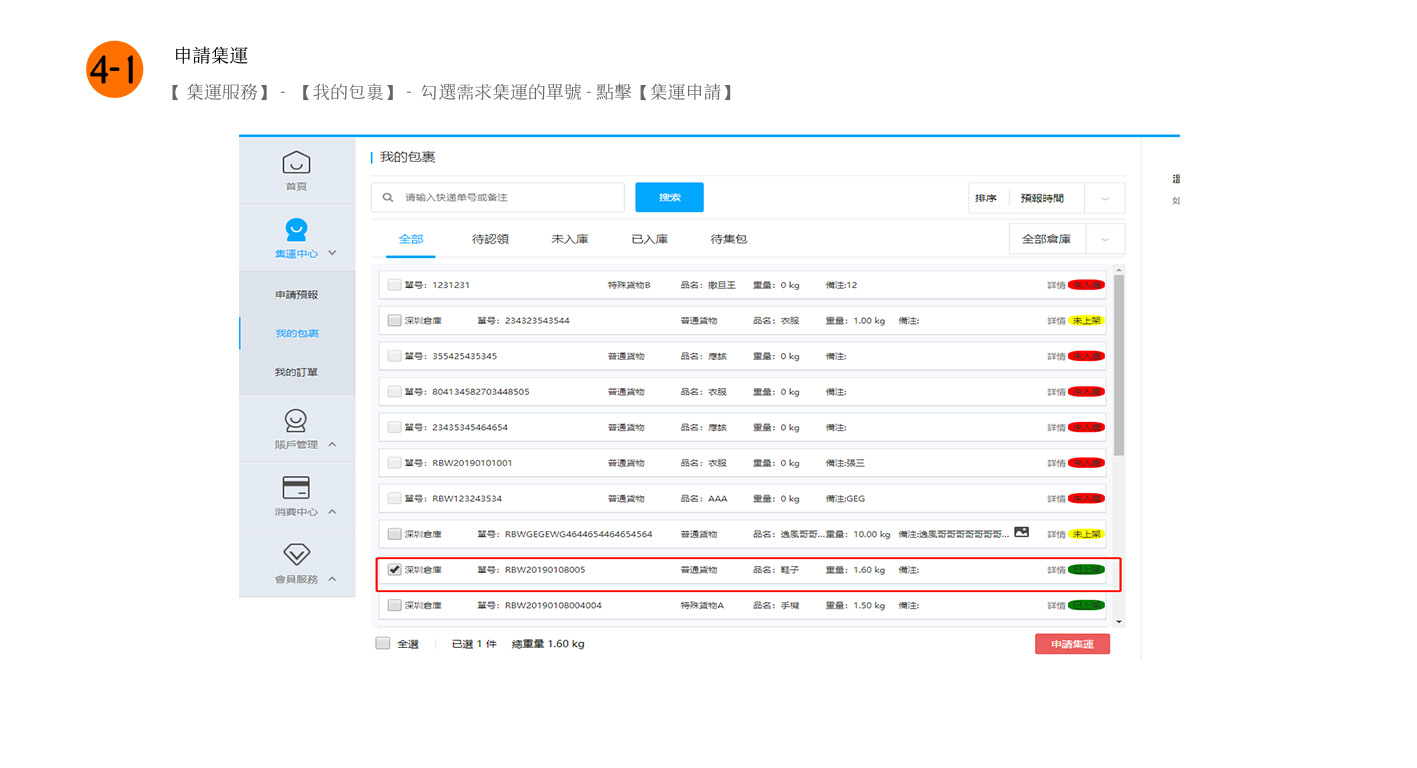
Task: Collapse the 集運中心 menu chevron
Action: point(333,254)
